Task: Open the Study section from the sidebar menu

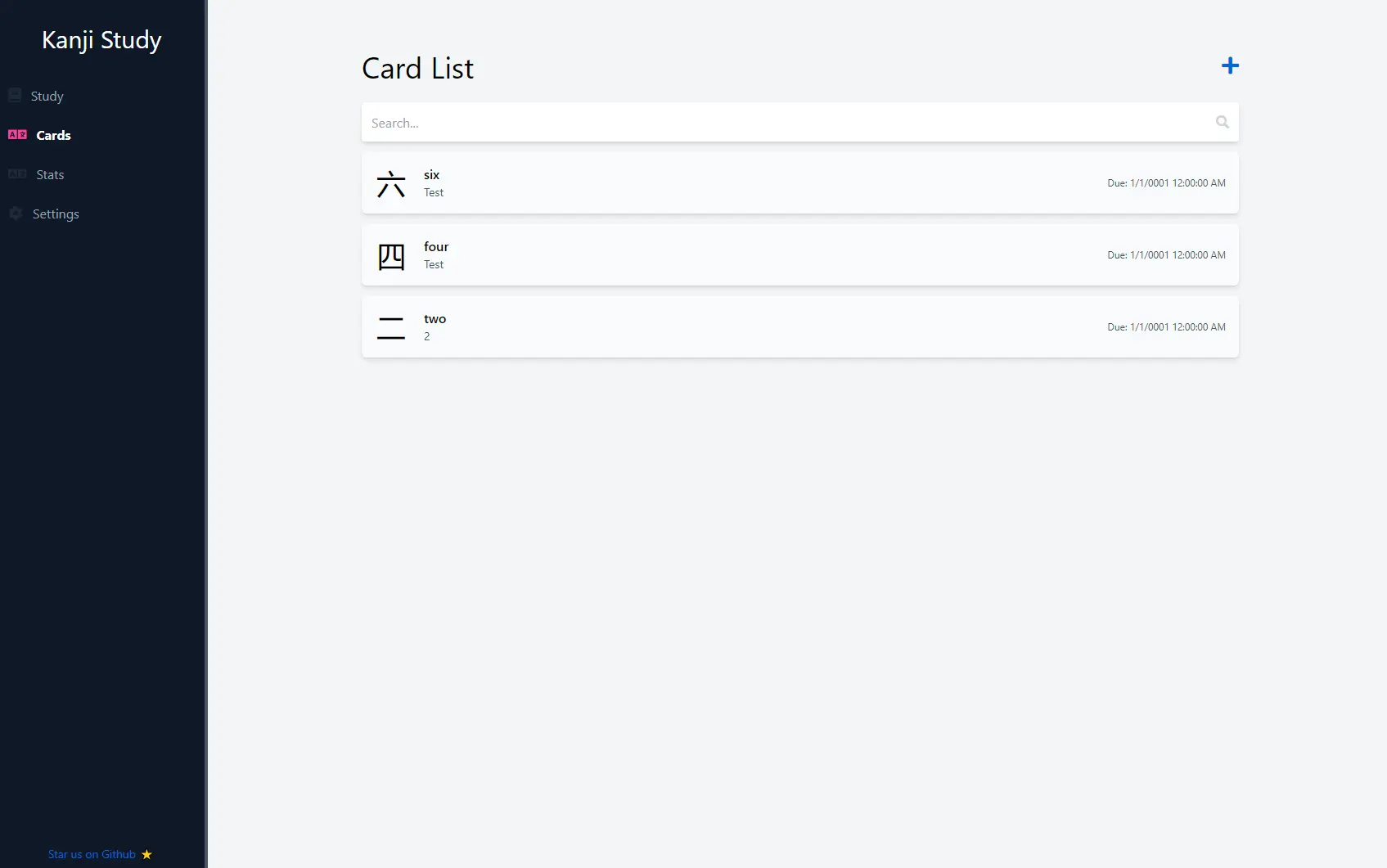Action: (48, 96)
